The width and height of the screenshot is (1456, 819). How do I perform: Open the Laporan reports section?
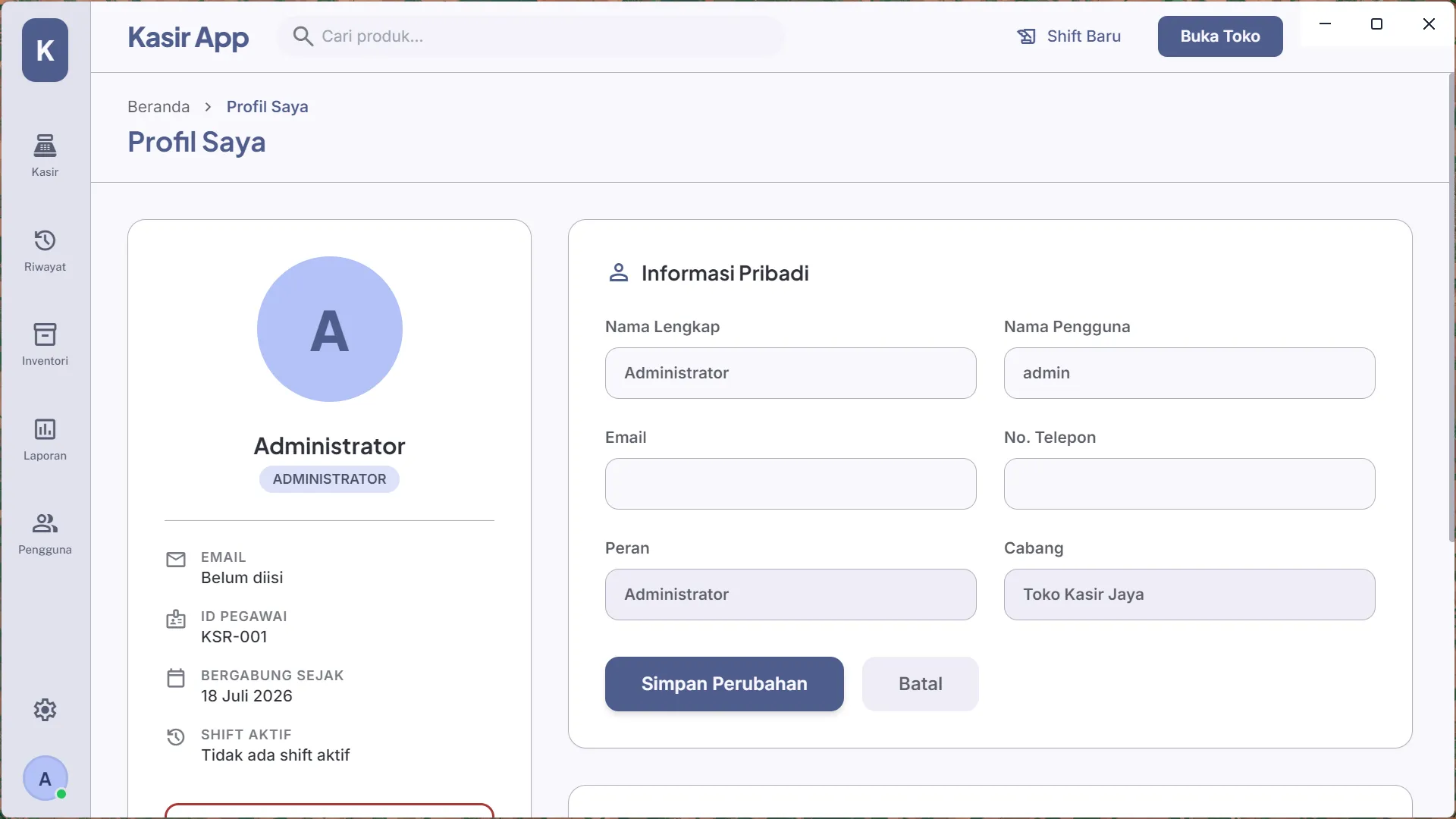coord(45,439)
